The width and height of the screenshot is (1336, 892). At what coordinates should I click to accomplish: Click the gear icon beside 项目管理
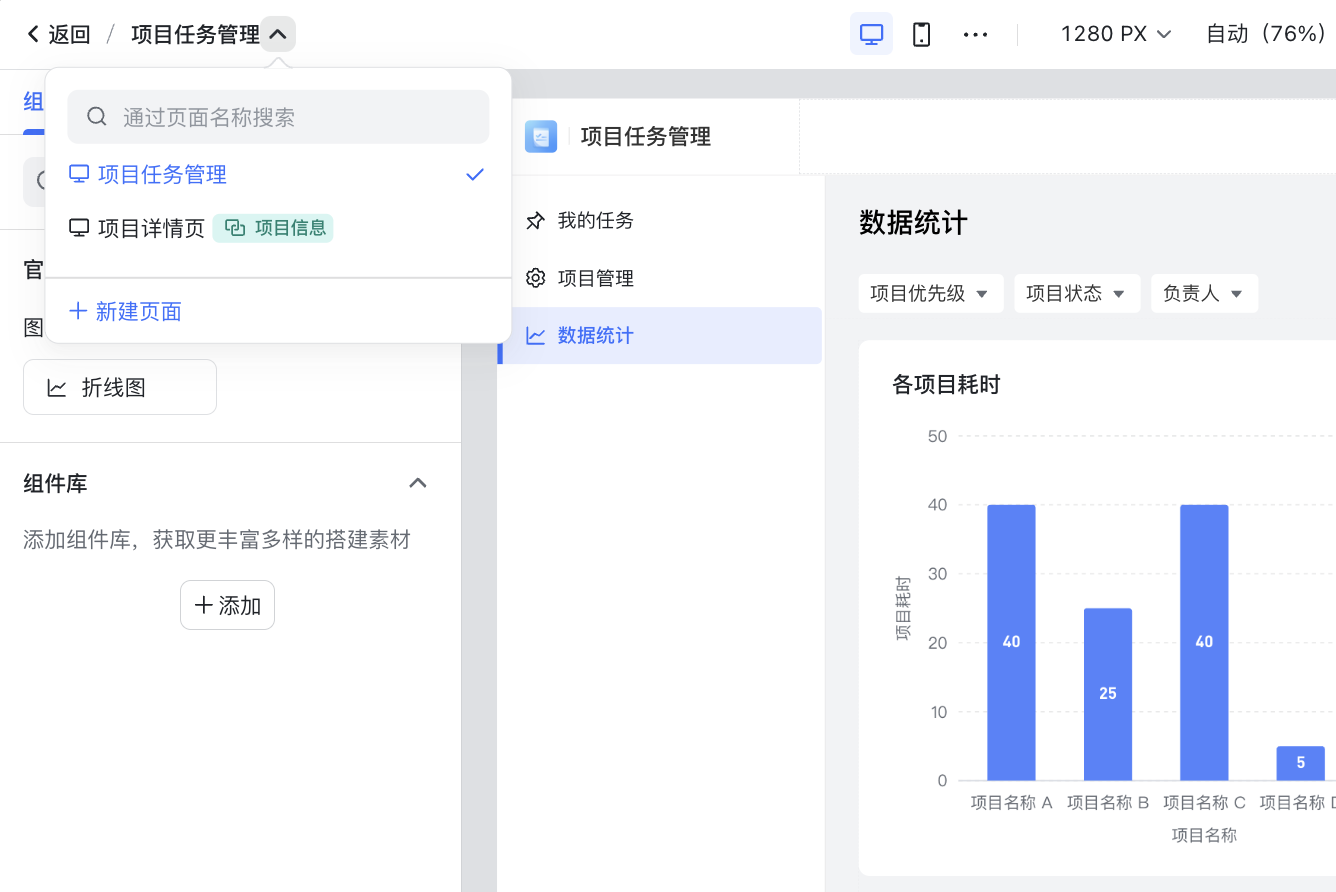[536, 278]
